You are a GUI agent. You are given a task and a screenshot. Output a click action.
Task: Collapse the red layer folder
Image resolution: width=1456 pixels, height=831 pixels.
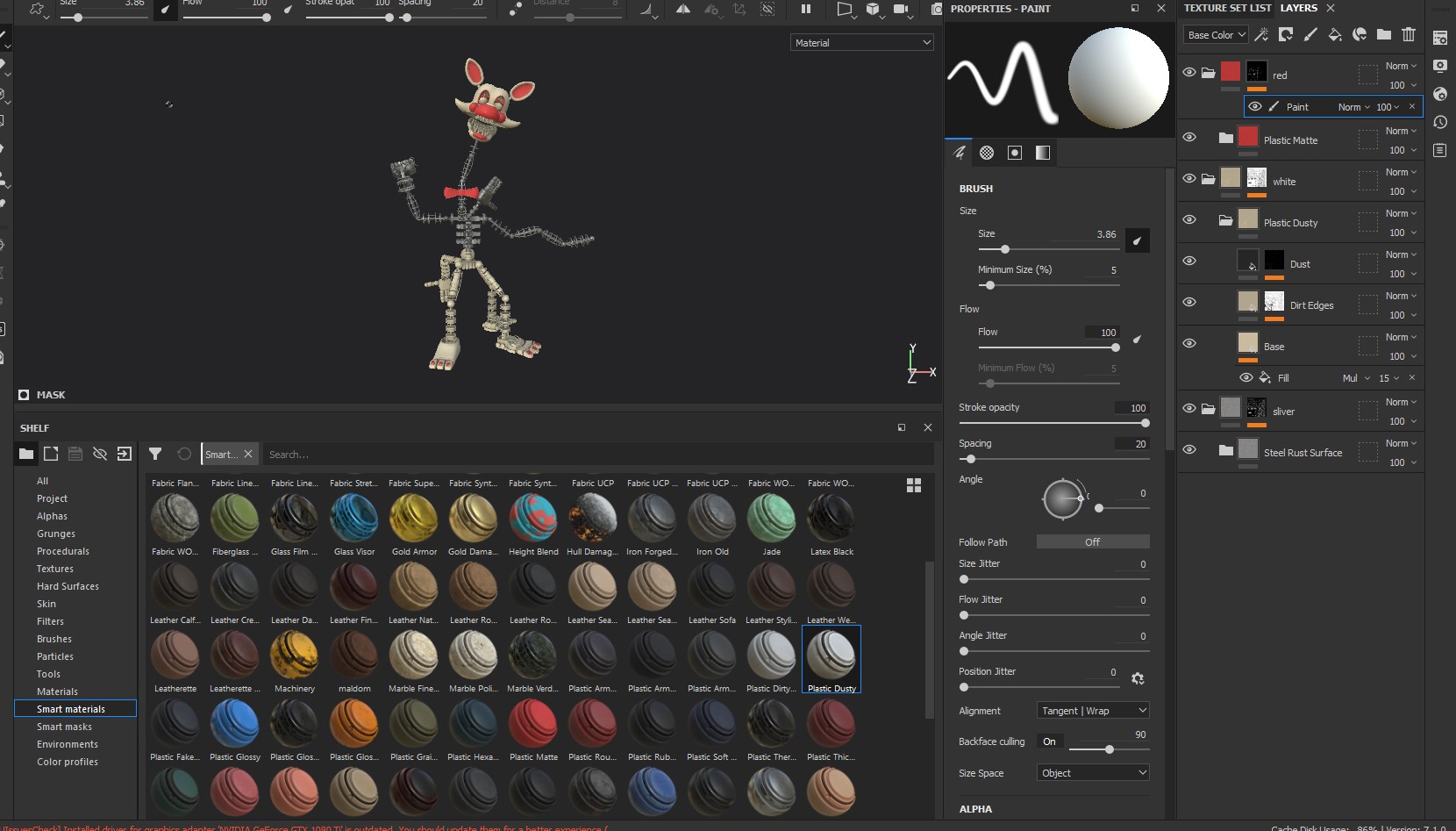pos(1209,73)
